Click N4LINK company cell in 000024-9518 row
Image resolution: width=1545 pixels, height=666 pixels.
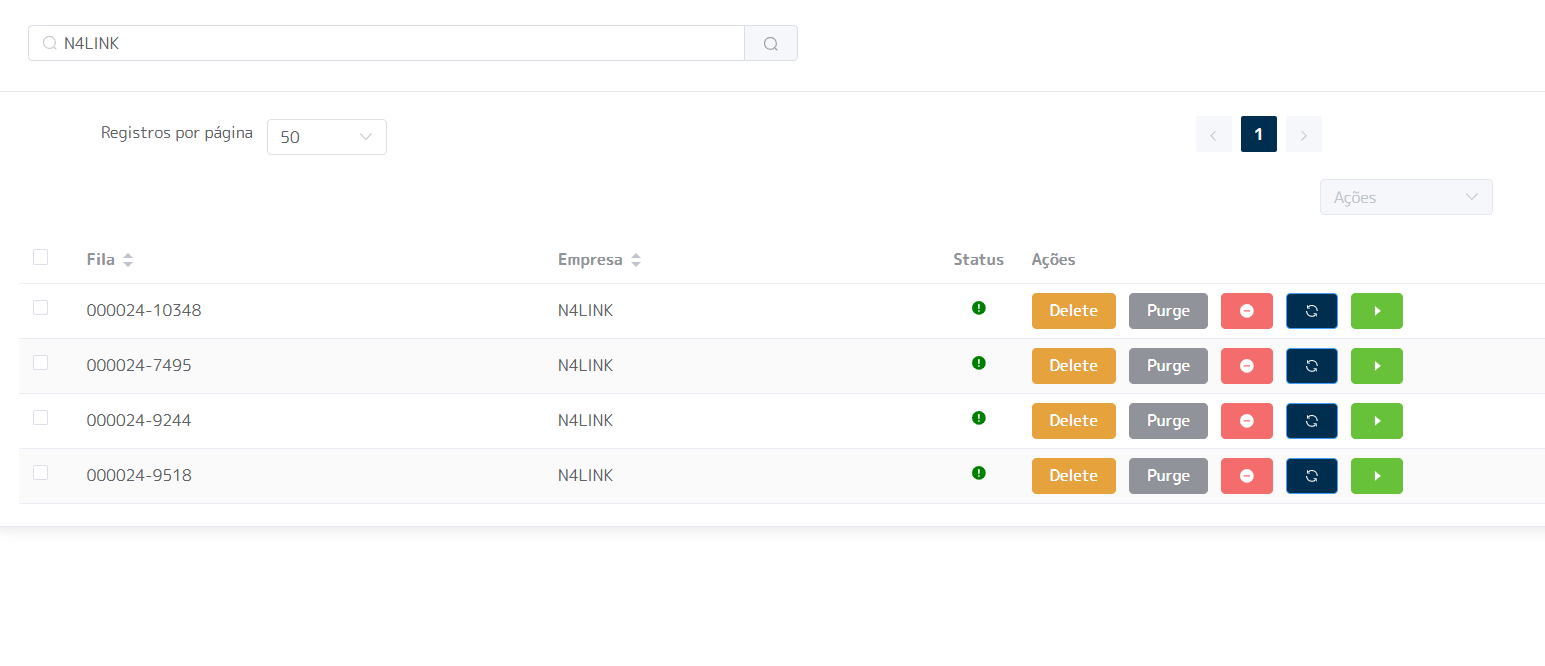click(x=585, y=476)
